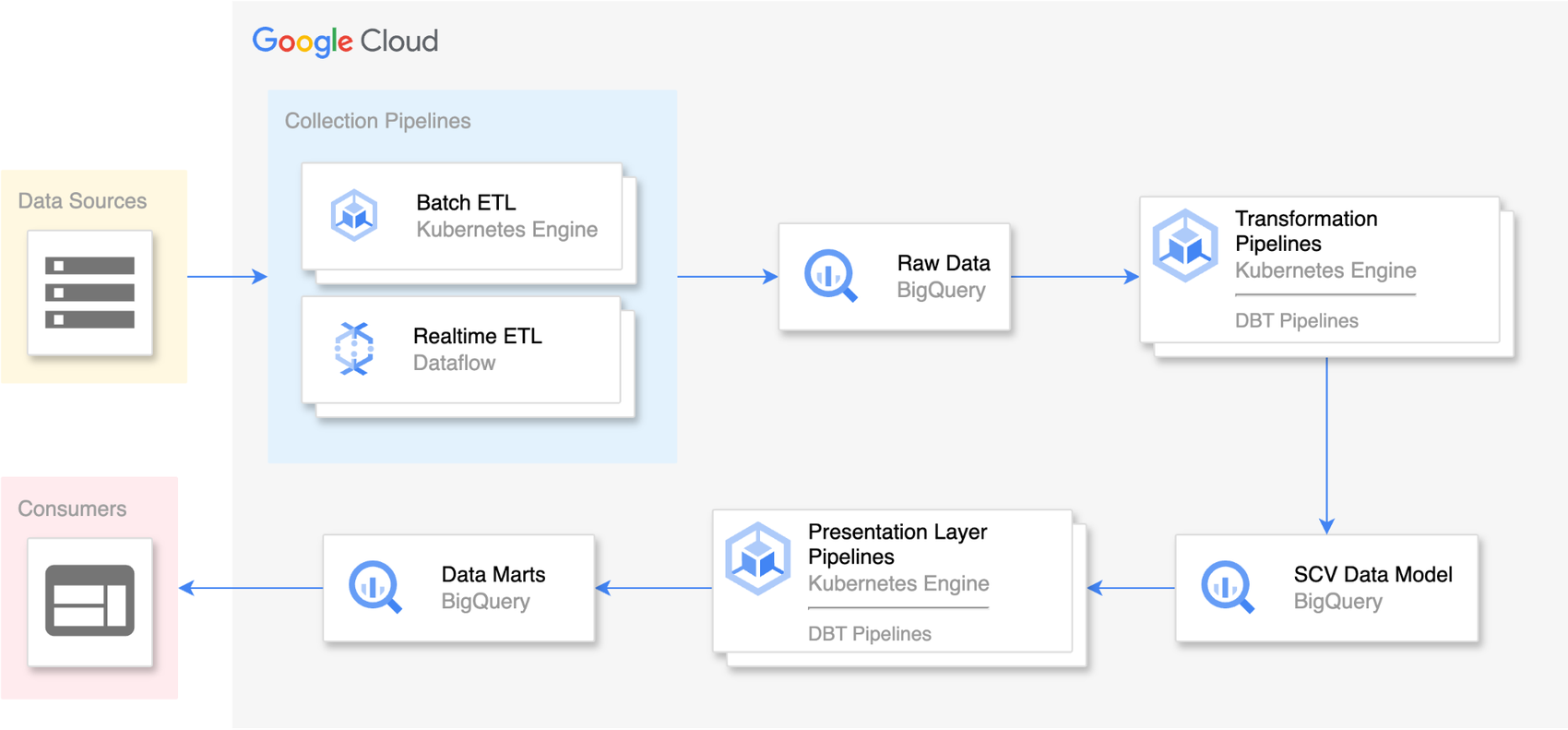Select the "Transformation Pipelines" title
The image size is (1568, 730).
[x=1306, y=231]
